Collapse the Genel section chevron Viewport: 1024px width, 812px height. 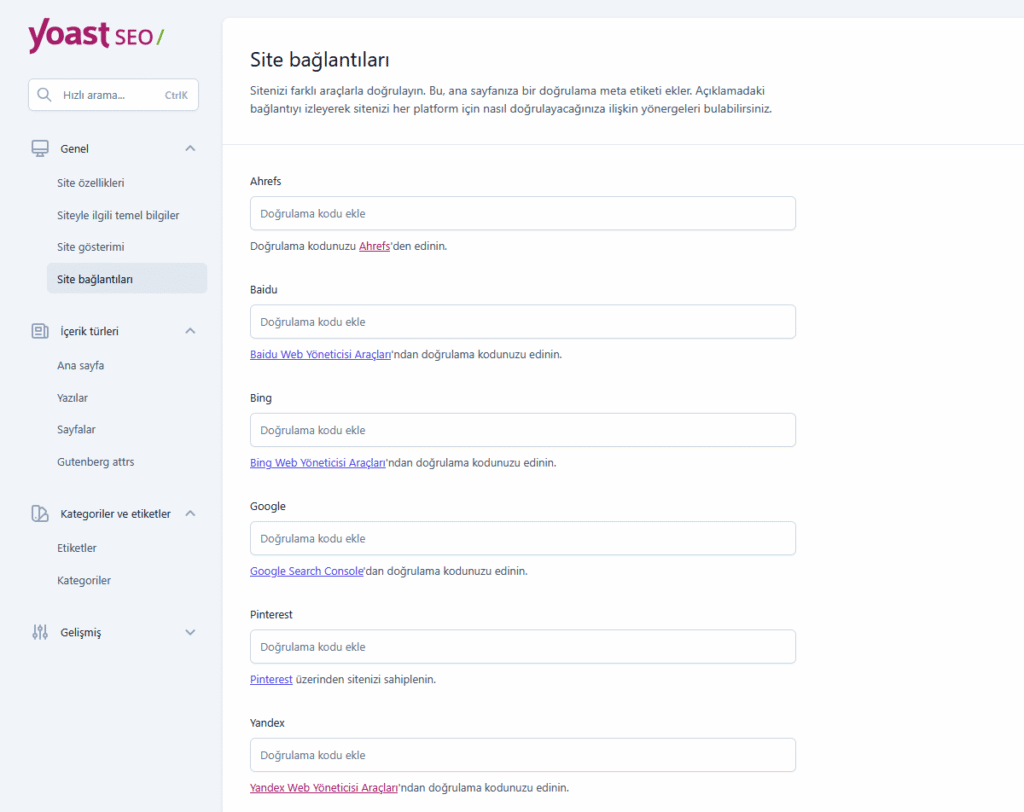[190, 148]
